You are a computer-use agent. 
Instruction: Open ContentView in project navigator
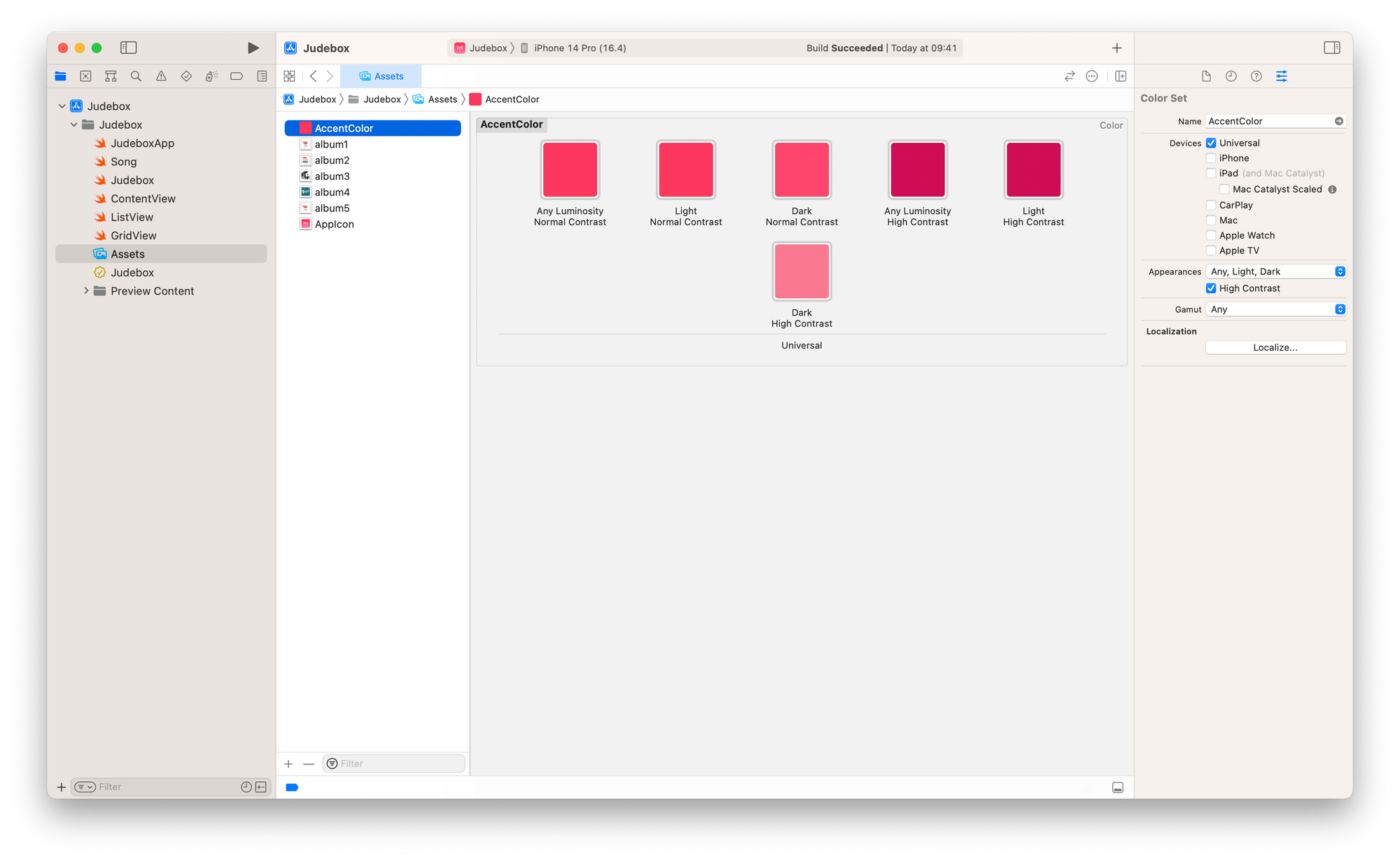(x=143, y=199)
